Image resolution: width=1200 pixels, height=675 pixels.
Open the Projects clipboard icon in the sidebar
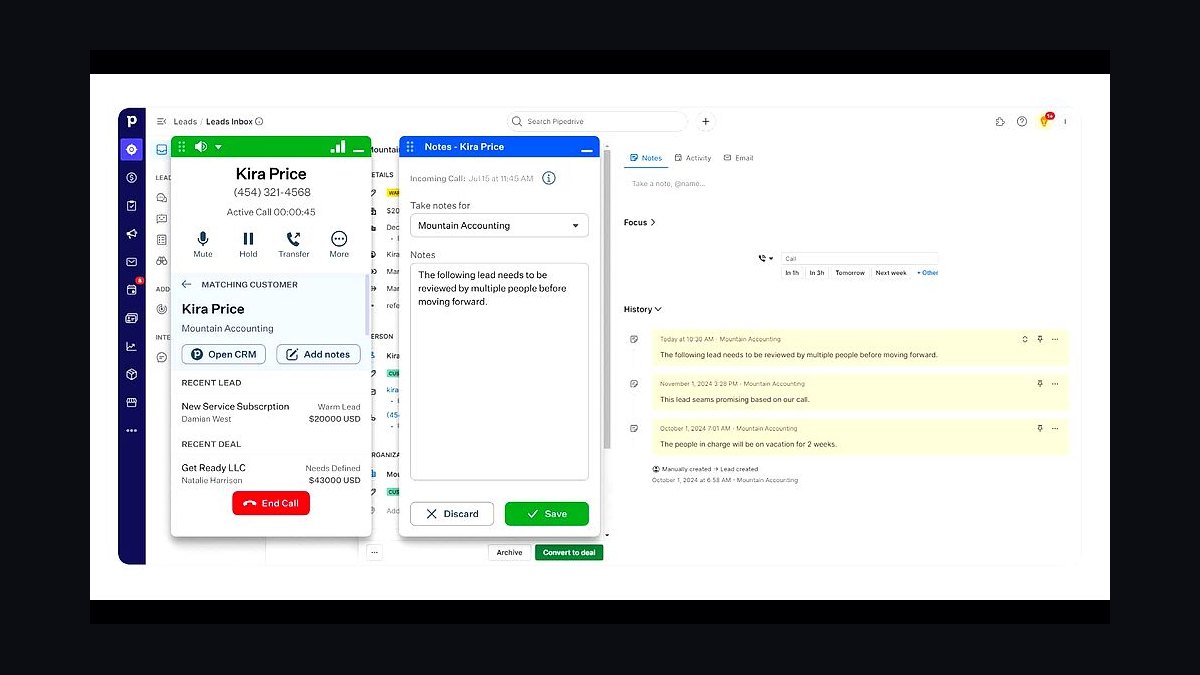click(131, 206)
